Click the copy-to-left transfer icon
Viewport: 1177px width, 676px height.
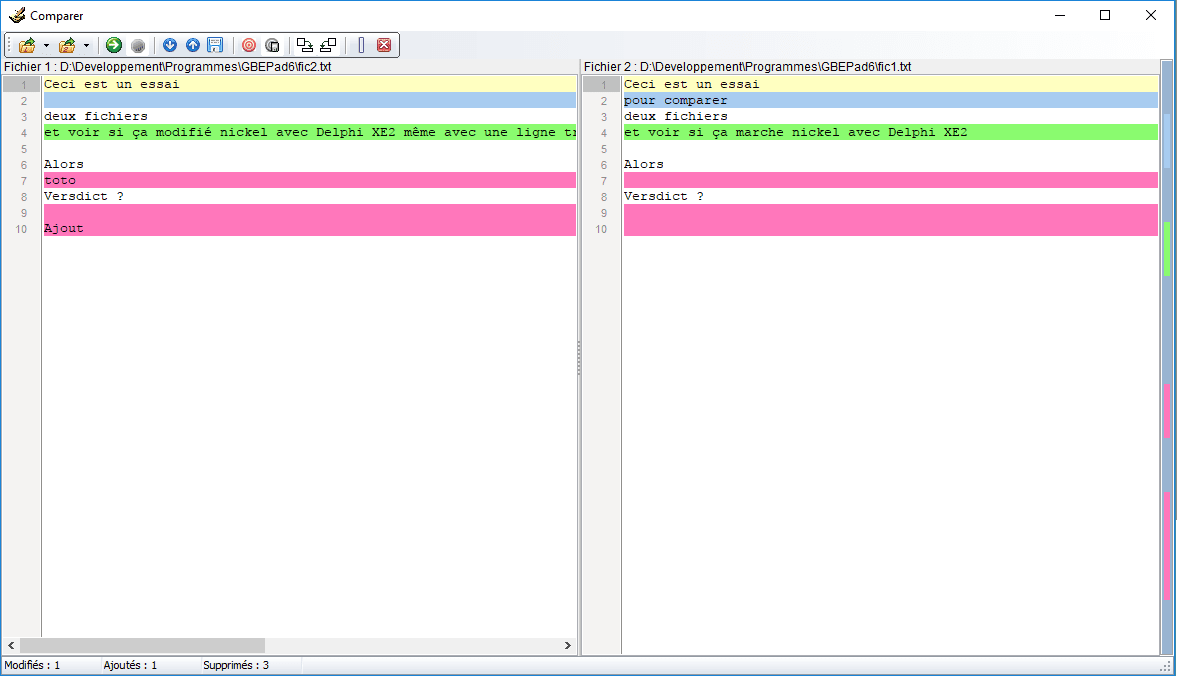coord(328,46)
